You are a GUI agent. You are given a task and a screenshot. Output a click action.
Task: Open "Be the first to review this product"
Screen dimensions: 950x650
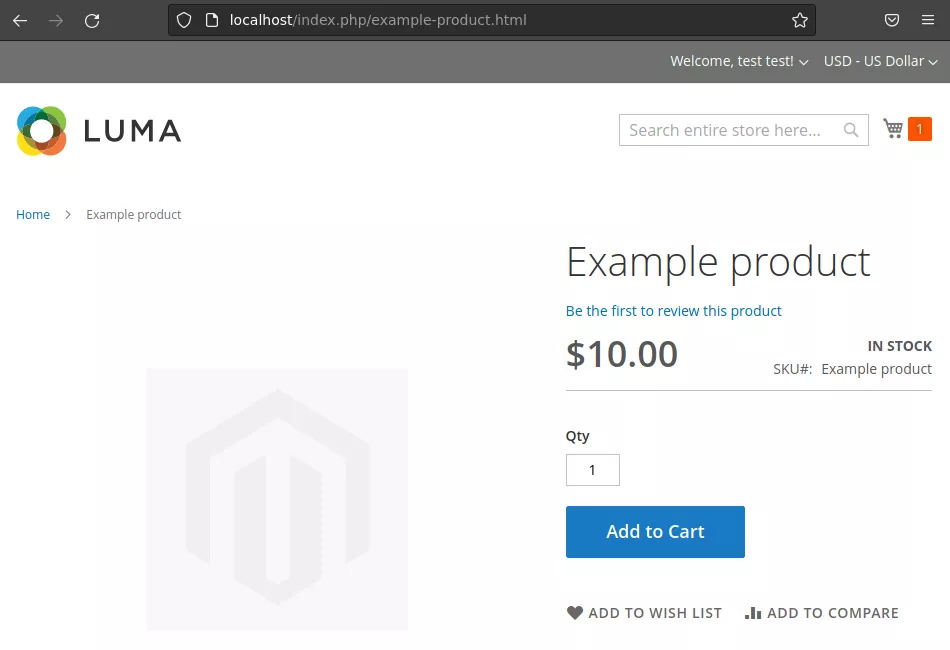[673, 311]
